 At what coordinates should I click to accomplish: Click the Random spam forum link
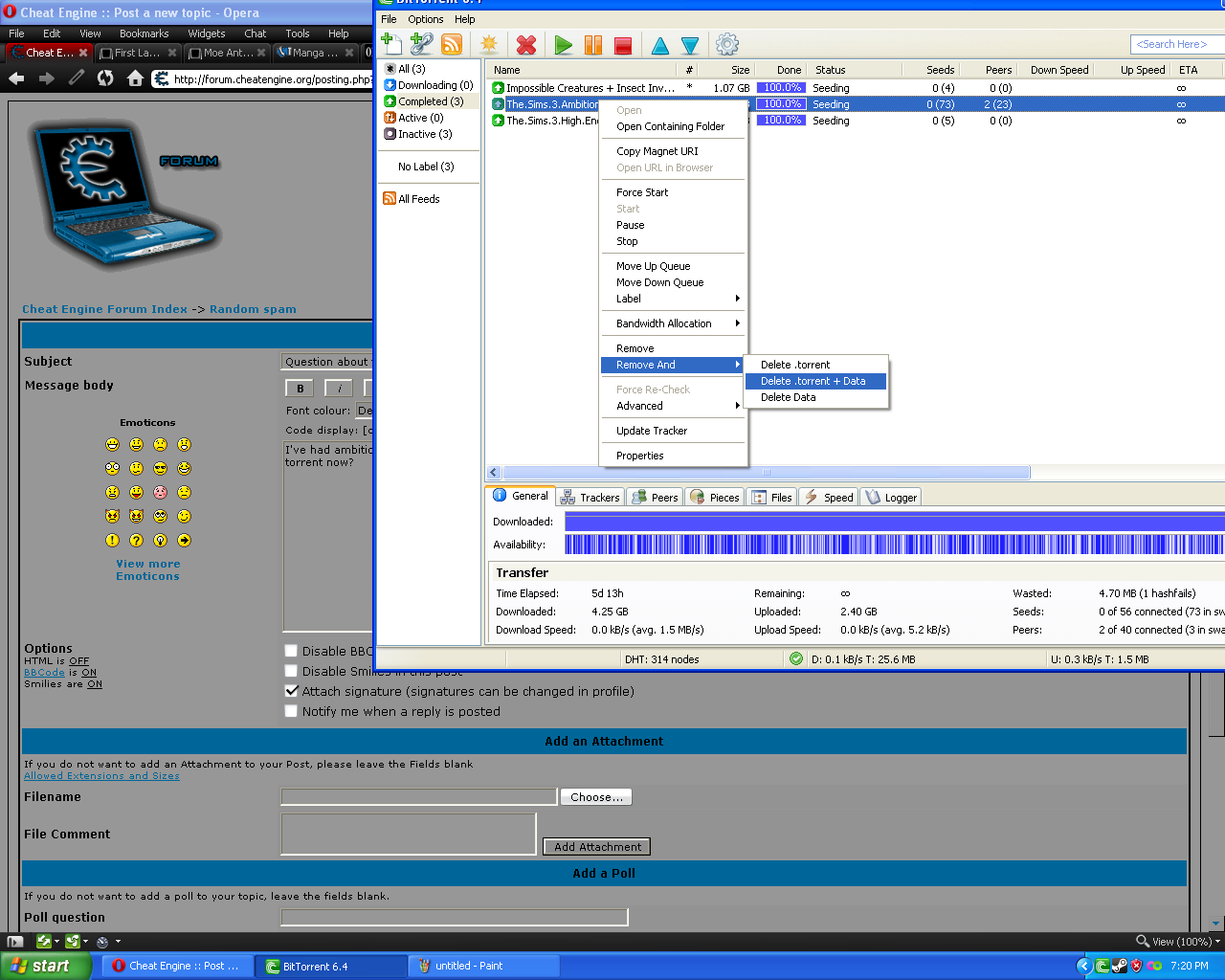click(x=253, y=309)
